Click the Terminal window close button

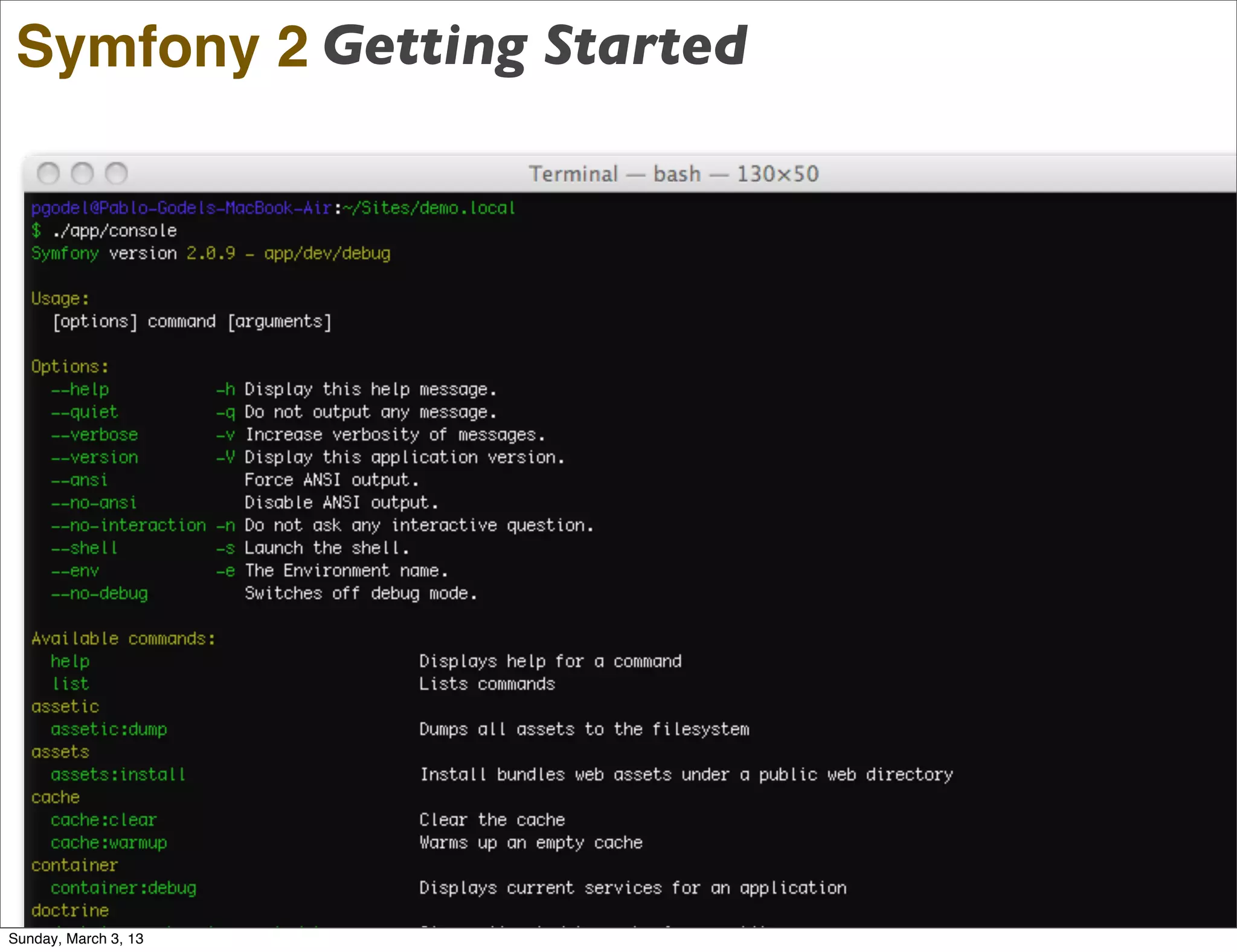pyautogui.click(x=48, y=173)
